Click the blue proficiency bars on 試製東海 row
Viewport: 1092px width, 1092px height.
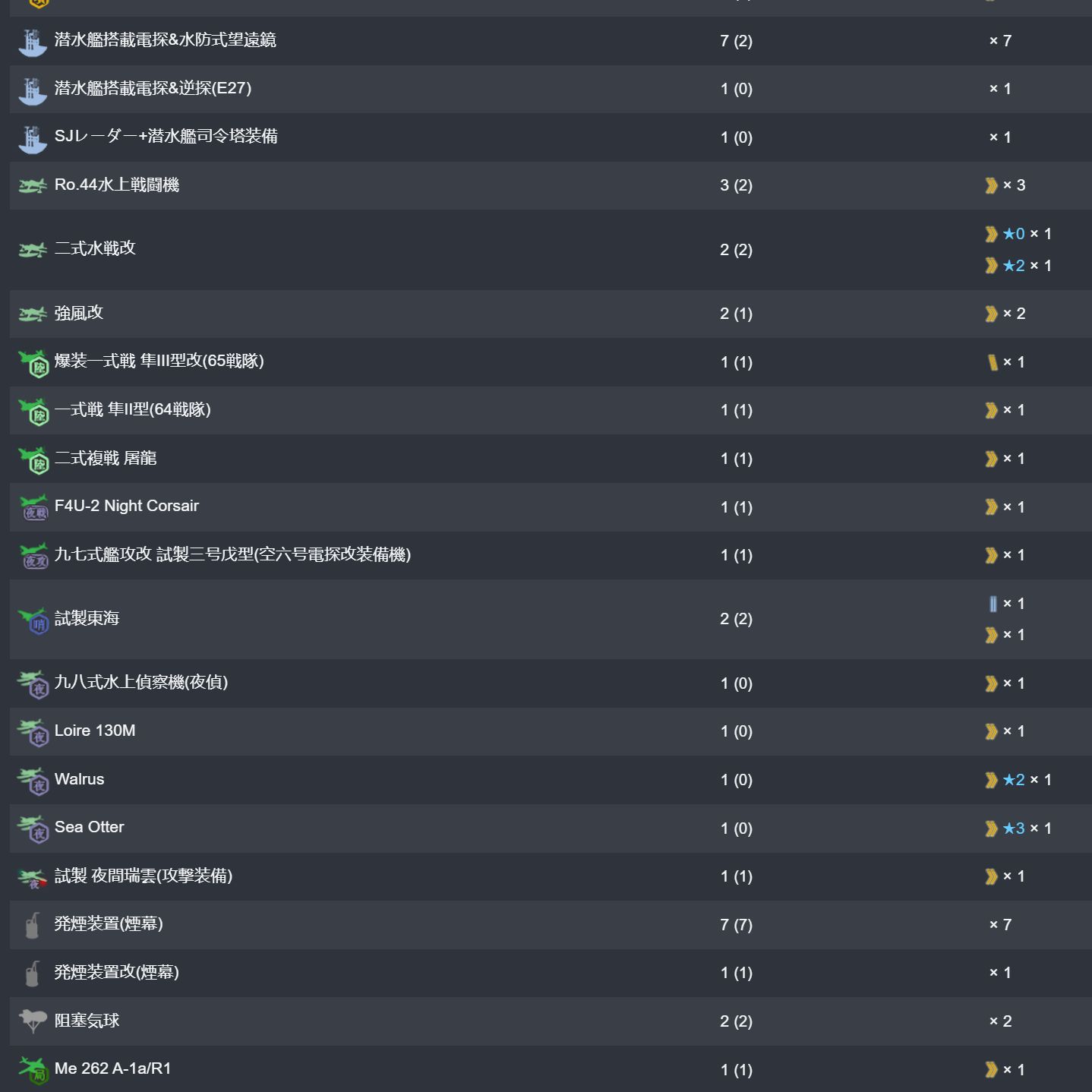coord(993,604)
